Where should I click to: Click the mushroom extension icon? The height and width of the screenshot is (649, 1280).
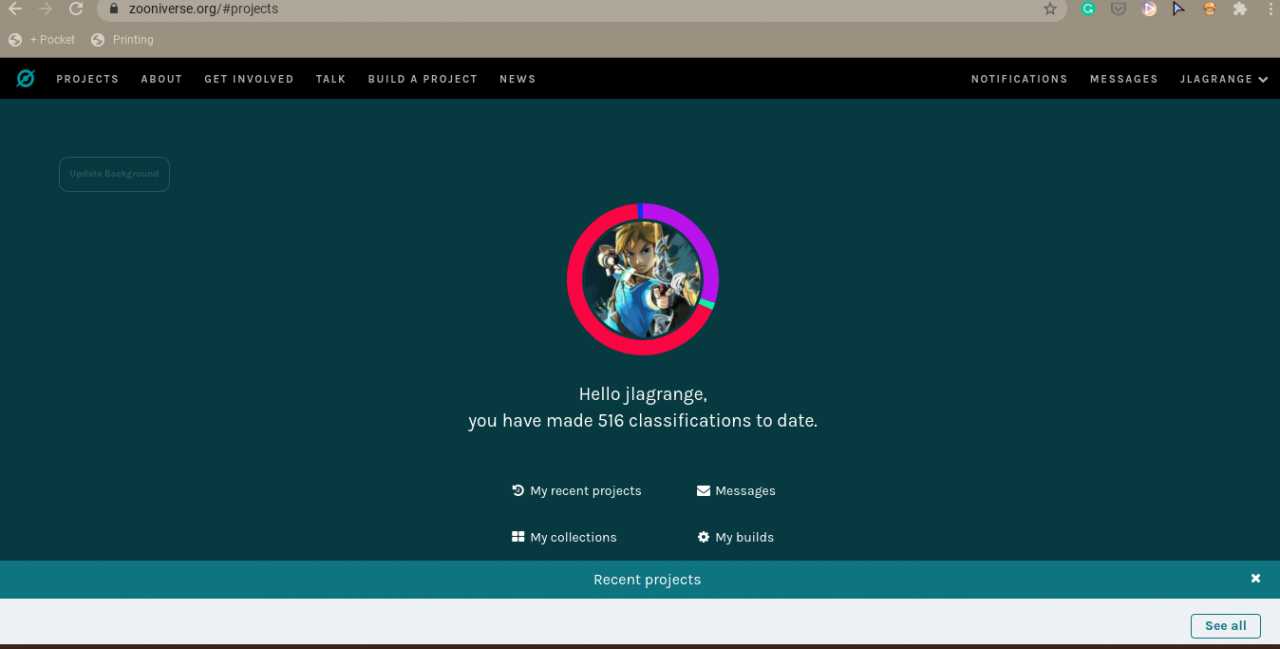coord(1210,9)
